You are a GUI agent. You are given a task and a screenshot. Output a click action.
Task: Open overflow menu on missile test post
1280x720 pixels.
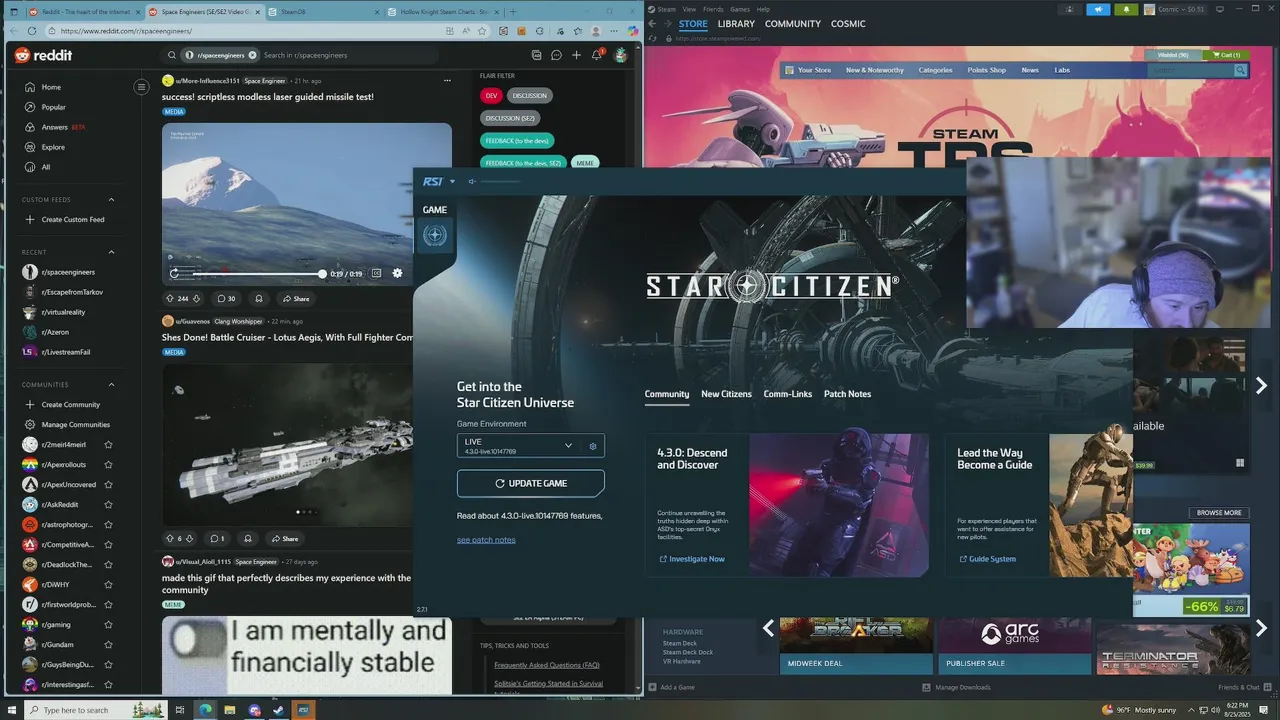[x=447, y=80]
